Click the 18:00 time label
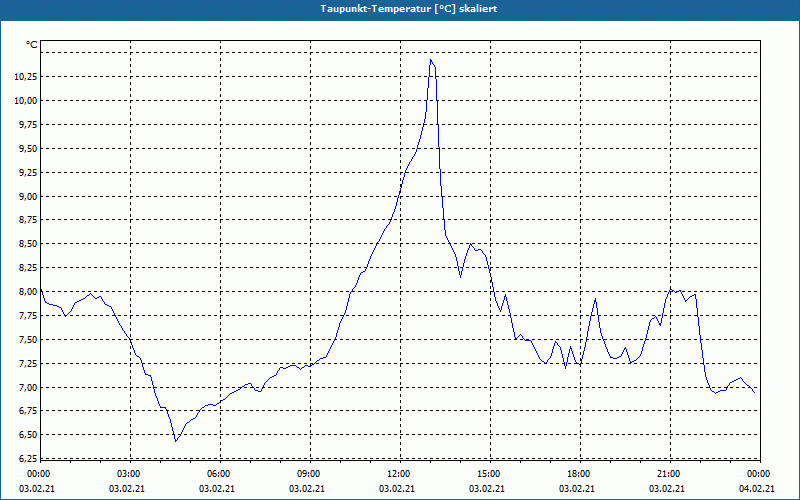The height and width of the screenshot is (500, 800). tap(581, 474)
